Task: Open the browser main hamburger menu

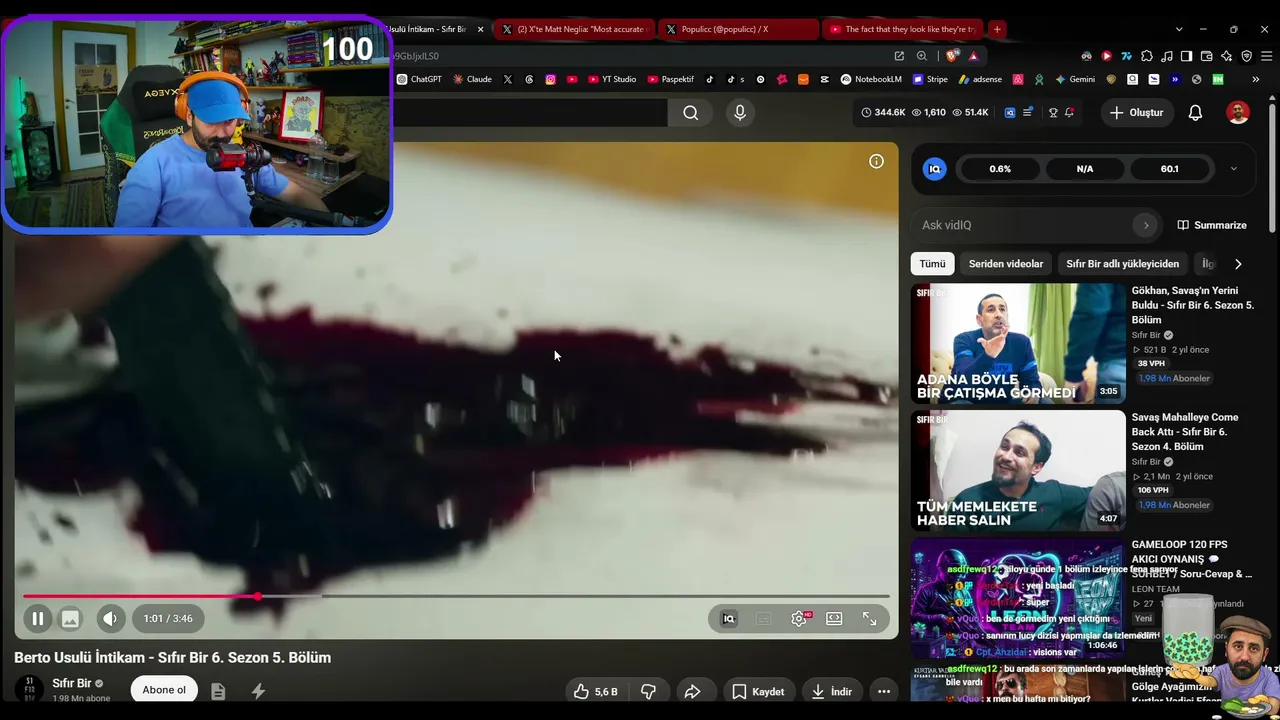Action: coord(1267,56)
